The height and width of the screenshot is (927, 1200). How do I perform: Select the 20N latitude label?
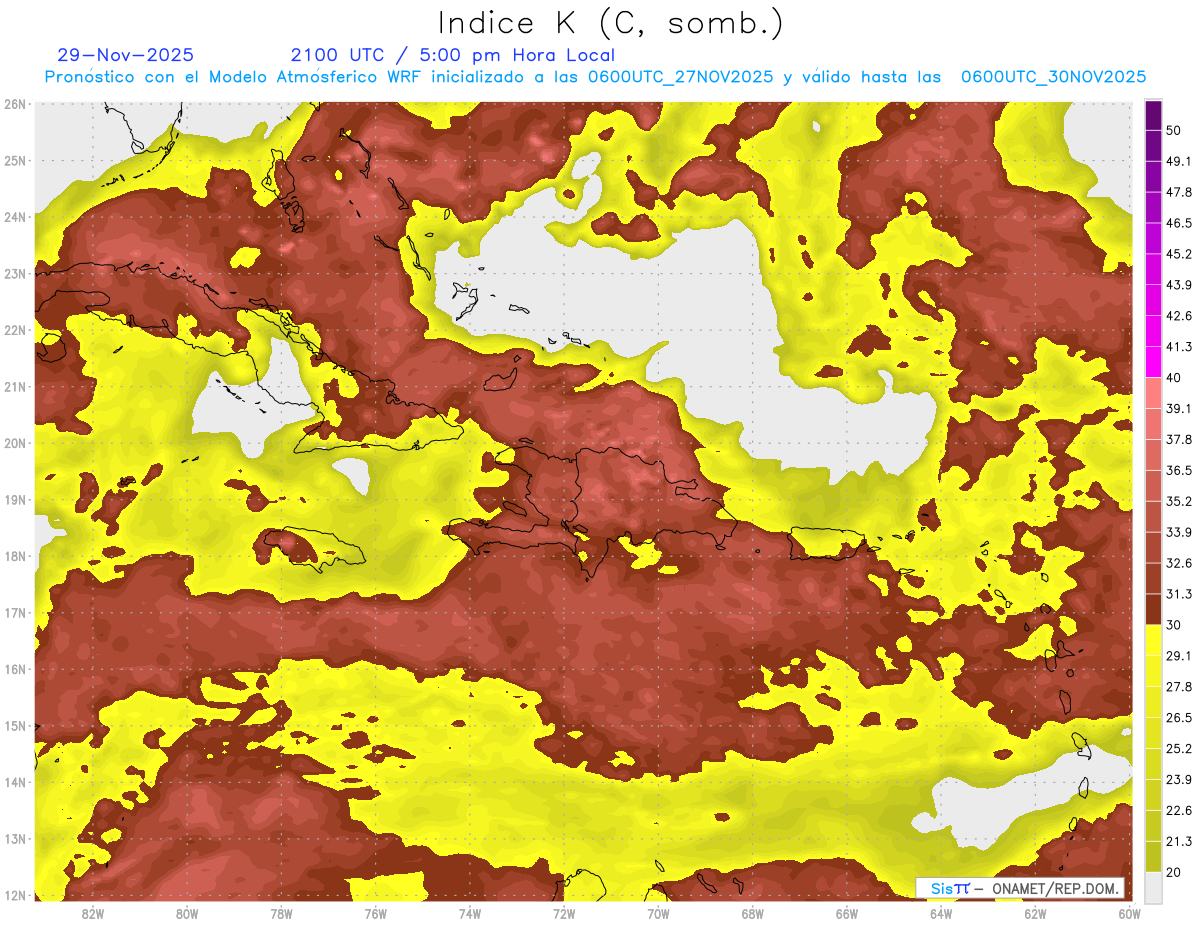coord(15,443)
